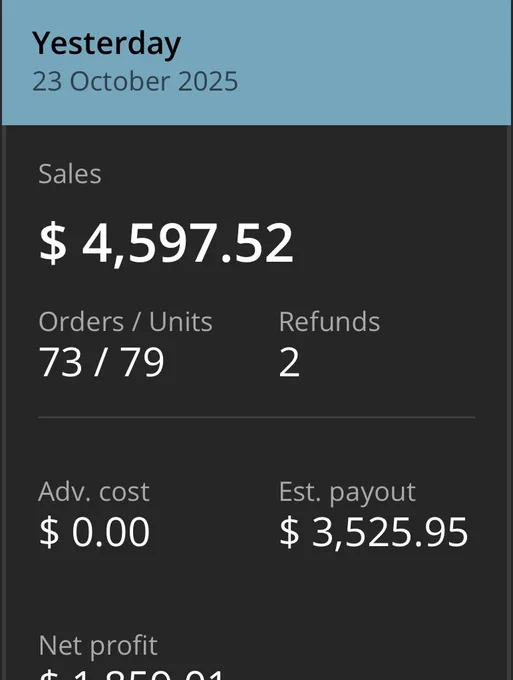Click the divider line under Orders
This screenshot has width=513, height=680.
256,417
